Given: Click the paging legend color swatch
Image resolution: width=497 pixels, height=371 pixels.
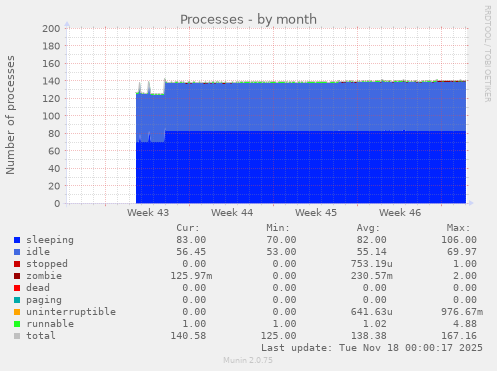Looking at the screenshot, I should (17, 300).
